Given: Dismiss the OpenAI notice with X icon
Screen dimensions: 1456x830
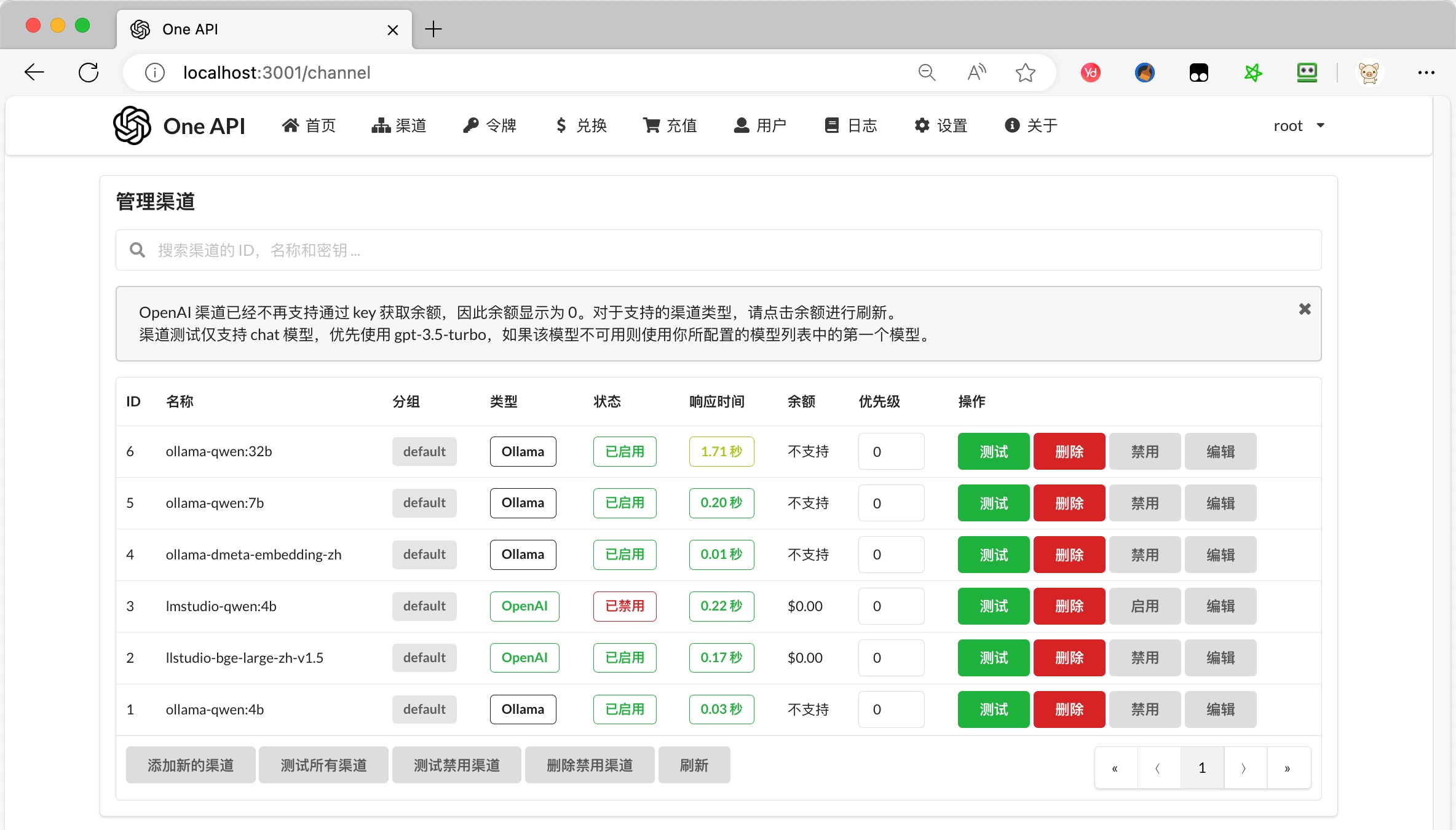Looking at the screenshot, I should pos(1305,309).
